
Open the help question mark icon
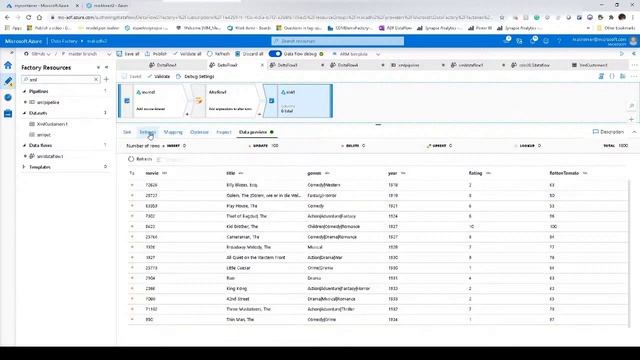pyautogui.click(x=559, y=41)
